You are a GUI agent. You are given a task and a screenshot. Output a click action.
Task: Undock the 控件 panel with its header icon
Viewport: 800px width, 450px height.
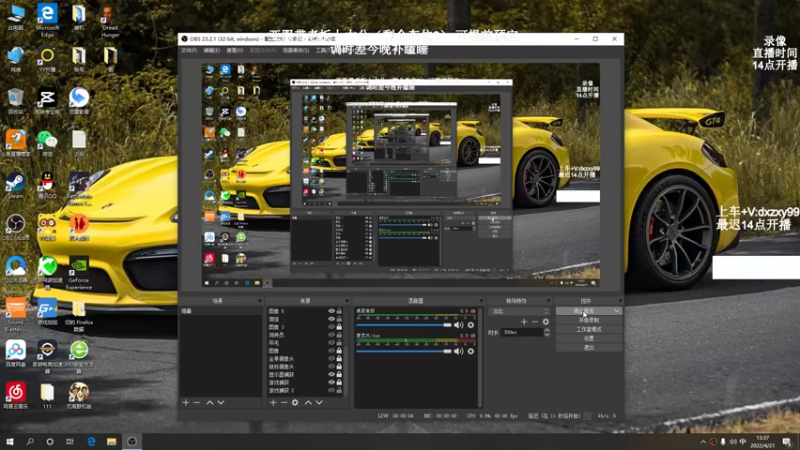(619, 301)
